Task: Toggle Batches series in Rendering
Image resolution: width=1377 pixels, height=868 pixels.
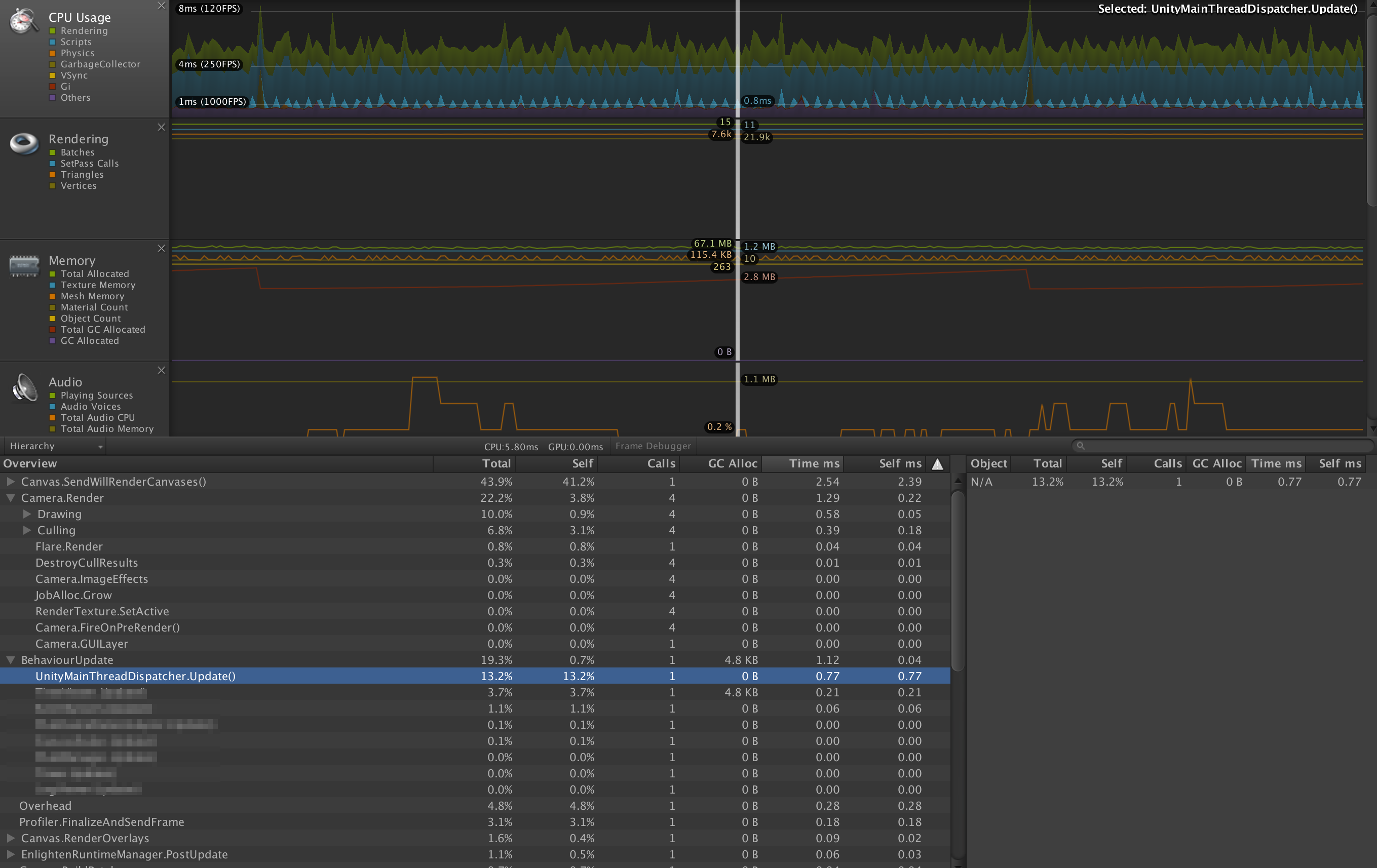Action: 52,152
